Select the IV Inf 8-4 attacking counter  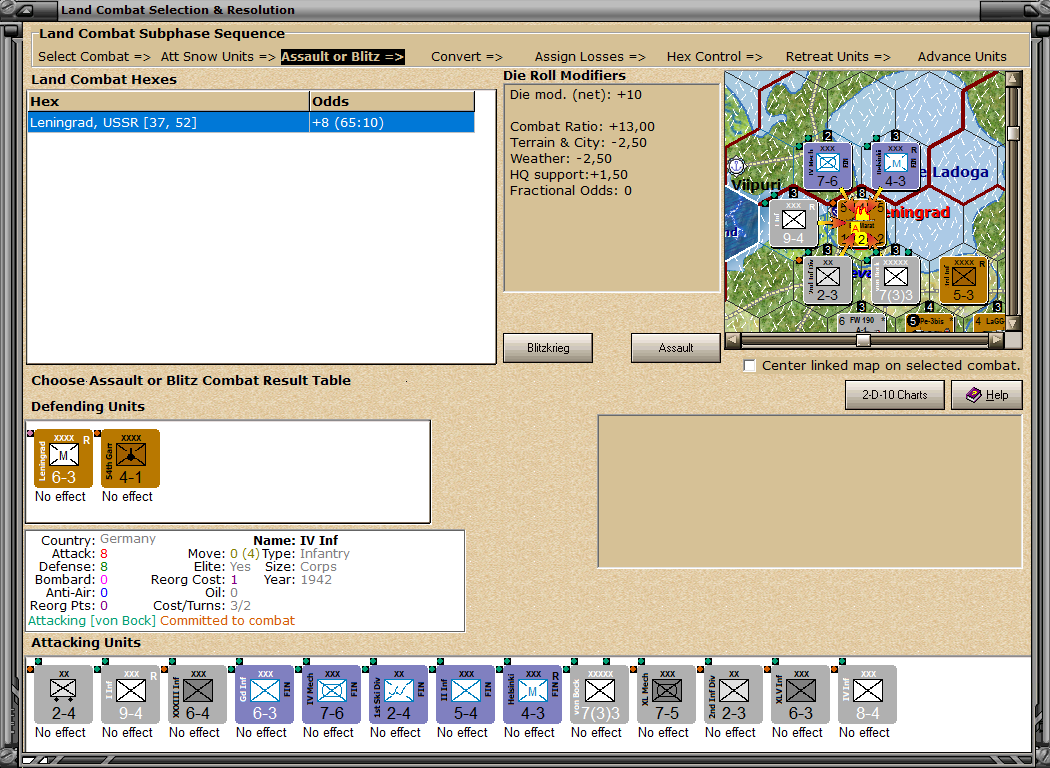tap(867, 694)
